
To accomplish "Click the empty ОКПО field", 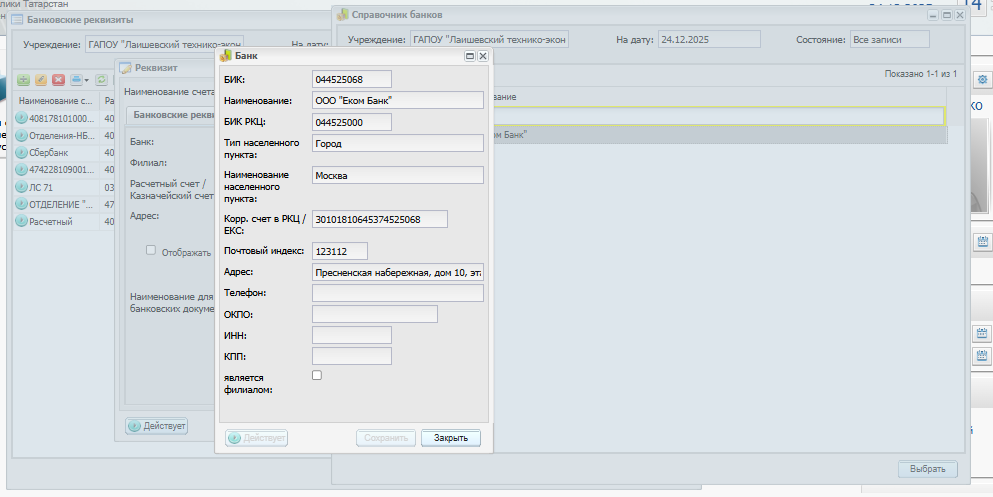I will point(375,314).
